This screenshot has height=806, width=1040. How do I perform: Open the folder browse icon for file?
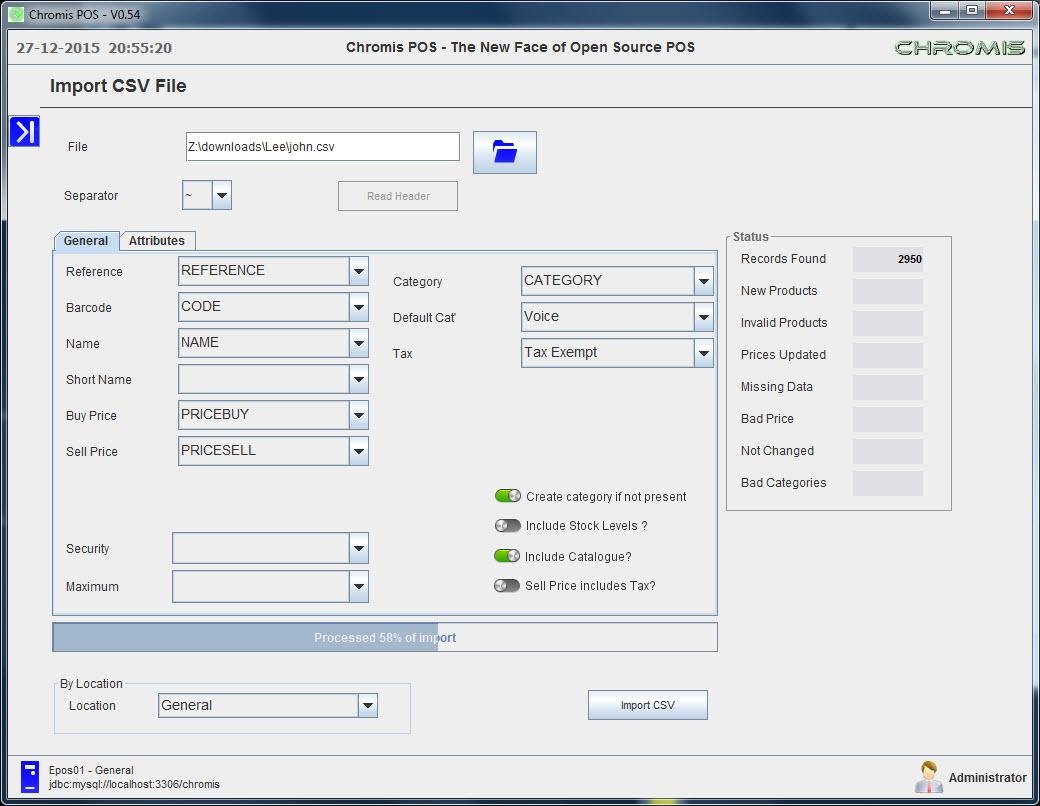pyautogui.click(x=505, y=152)
